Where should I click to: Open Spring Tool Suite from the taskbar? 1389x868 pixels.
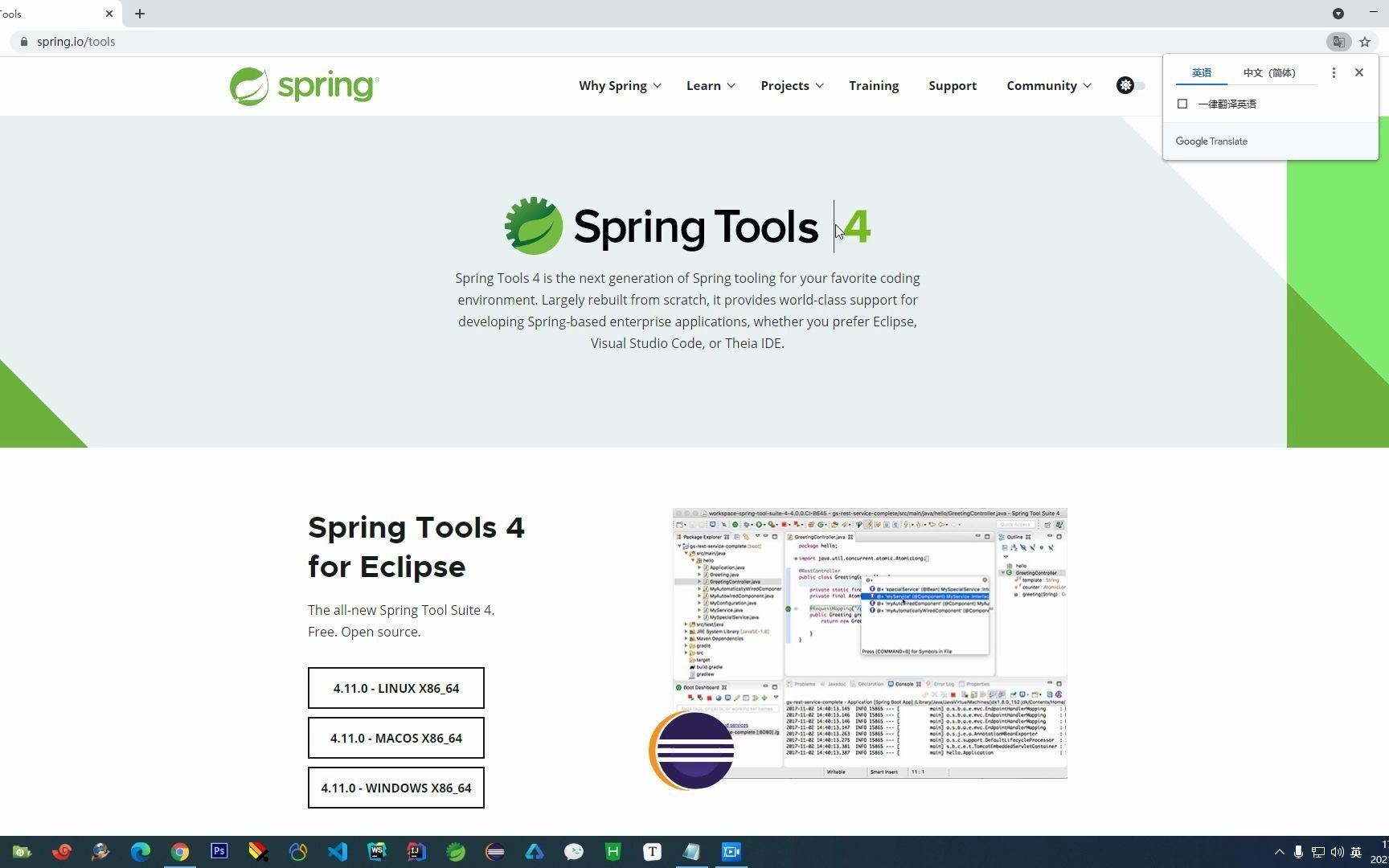(x=456, y=852)
